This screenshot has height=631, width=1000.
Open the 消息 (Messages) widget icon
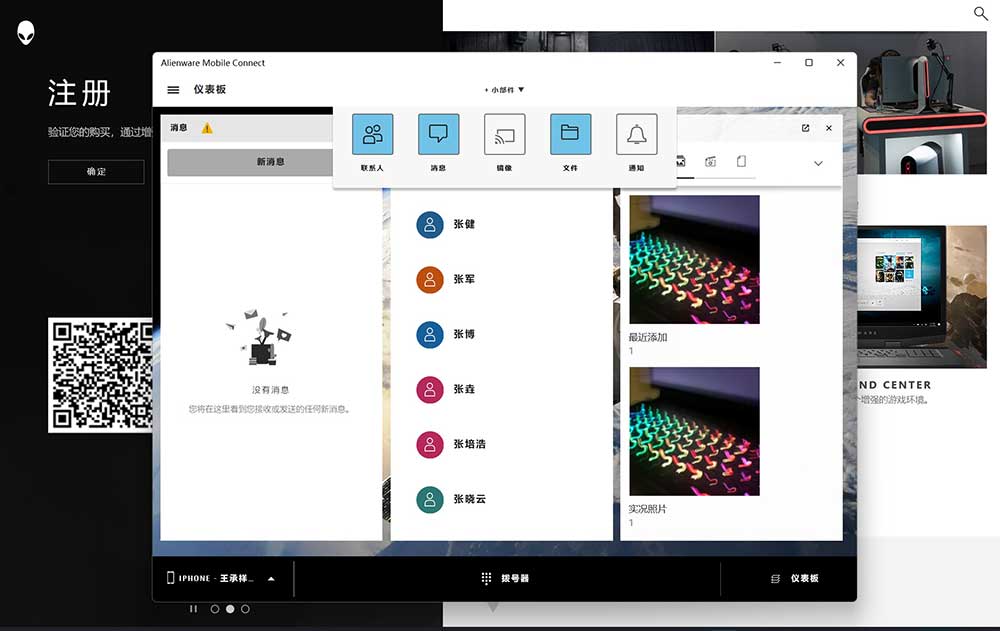coord(439,134)
